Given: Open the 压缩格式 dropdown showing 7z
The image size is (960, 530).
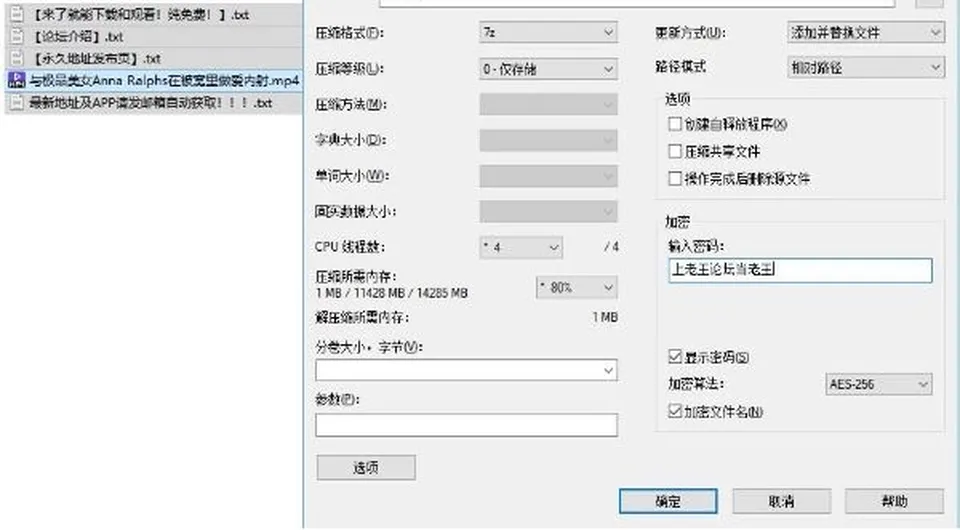Looking at the screenshot, I should point(548,32).
